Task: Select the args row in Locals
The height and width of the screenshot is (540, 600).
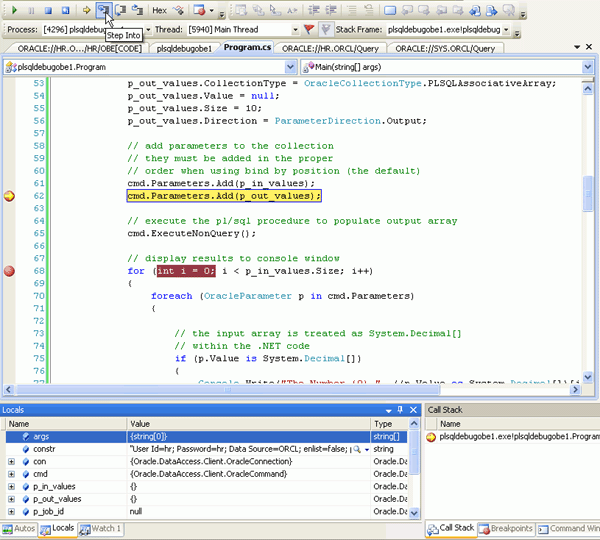Action: pyautogui.click(x=40, y=437)
